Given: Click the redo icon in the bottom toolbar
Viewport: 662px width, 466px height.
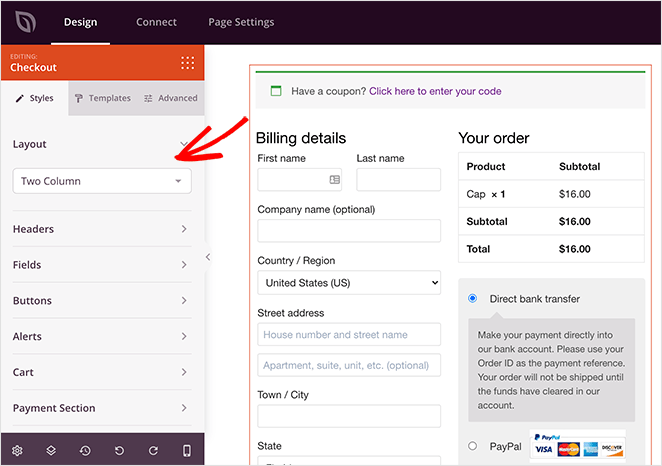Looking at the screenshot, I should click(153, 451).
